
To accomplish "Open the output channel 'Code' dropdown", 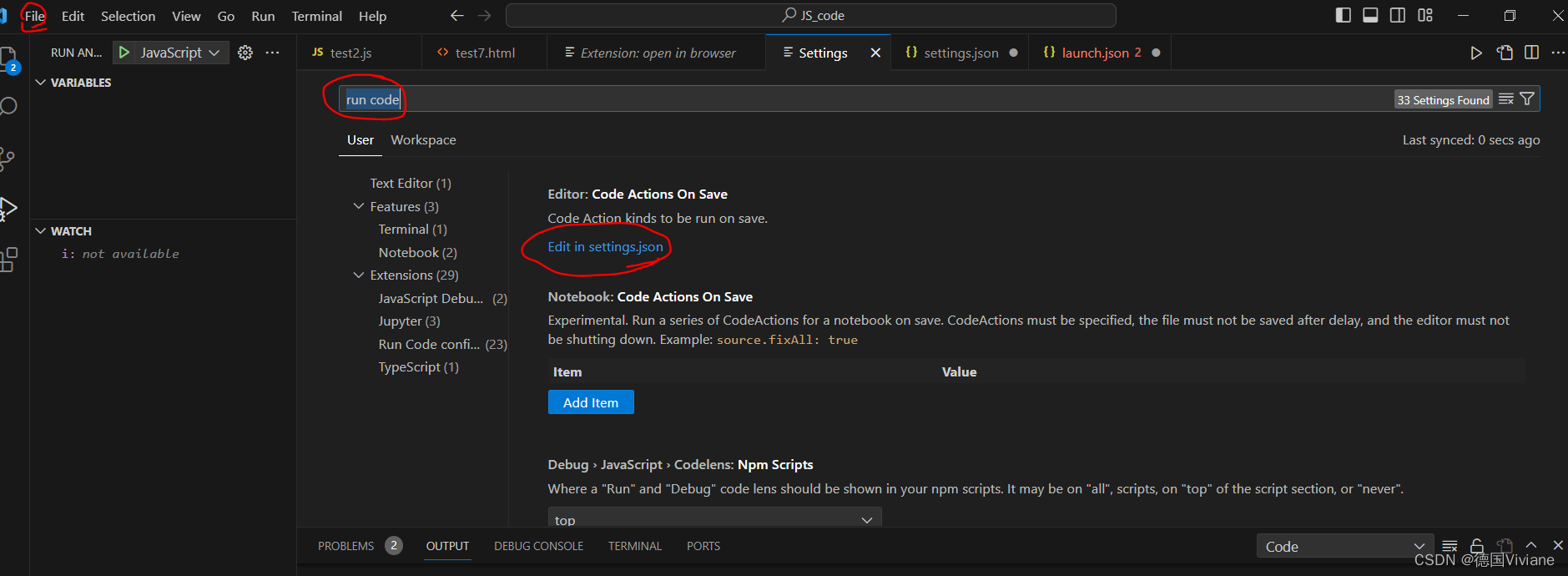I will tap(1345, 547).
